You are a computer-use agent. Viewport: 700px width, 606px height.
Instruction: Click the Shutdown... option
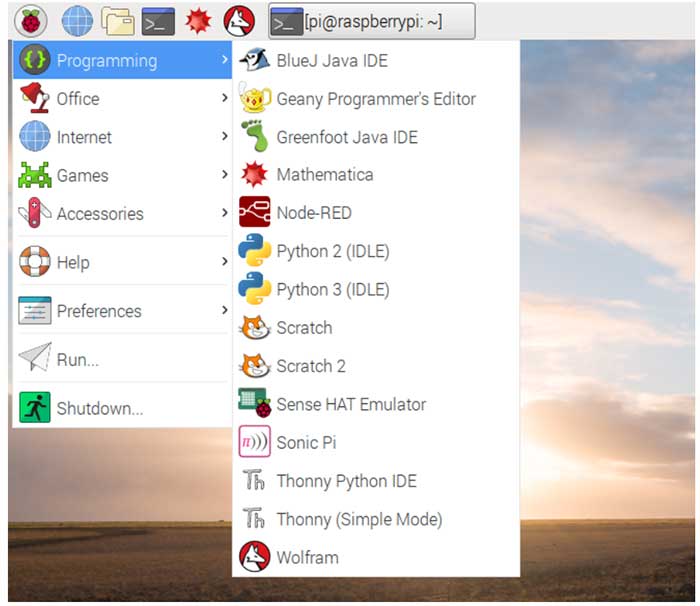pyautogui.click(x=99, y=408)
